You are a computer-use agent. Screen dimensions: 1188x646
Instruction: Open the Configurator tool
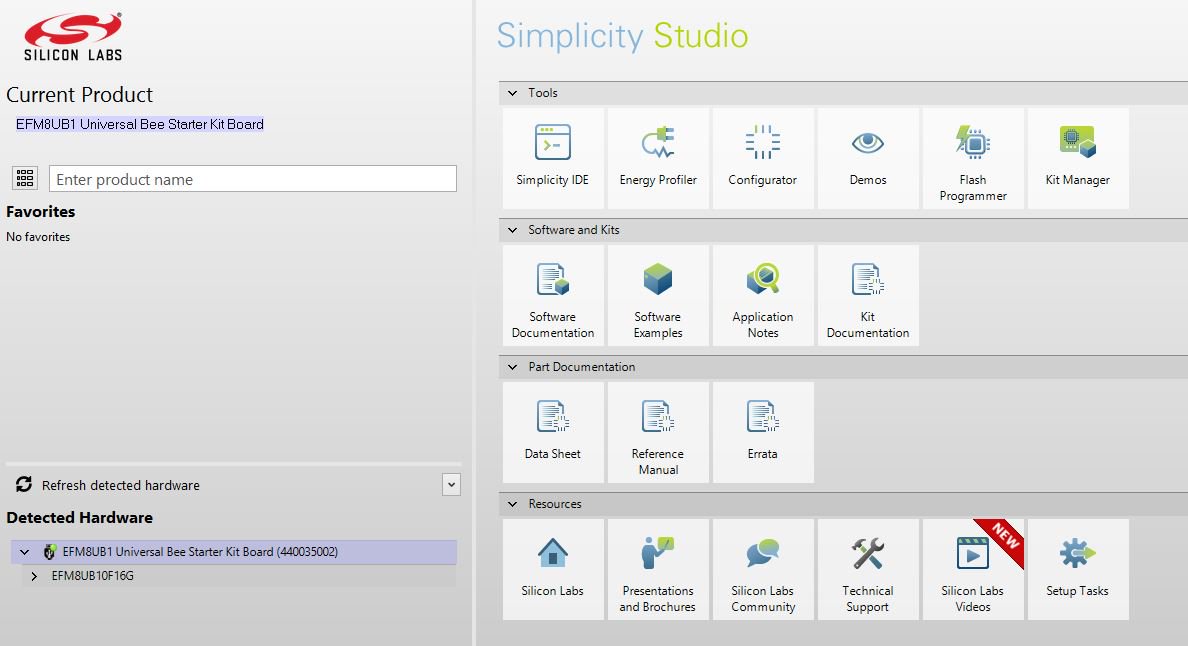762,158
